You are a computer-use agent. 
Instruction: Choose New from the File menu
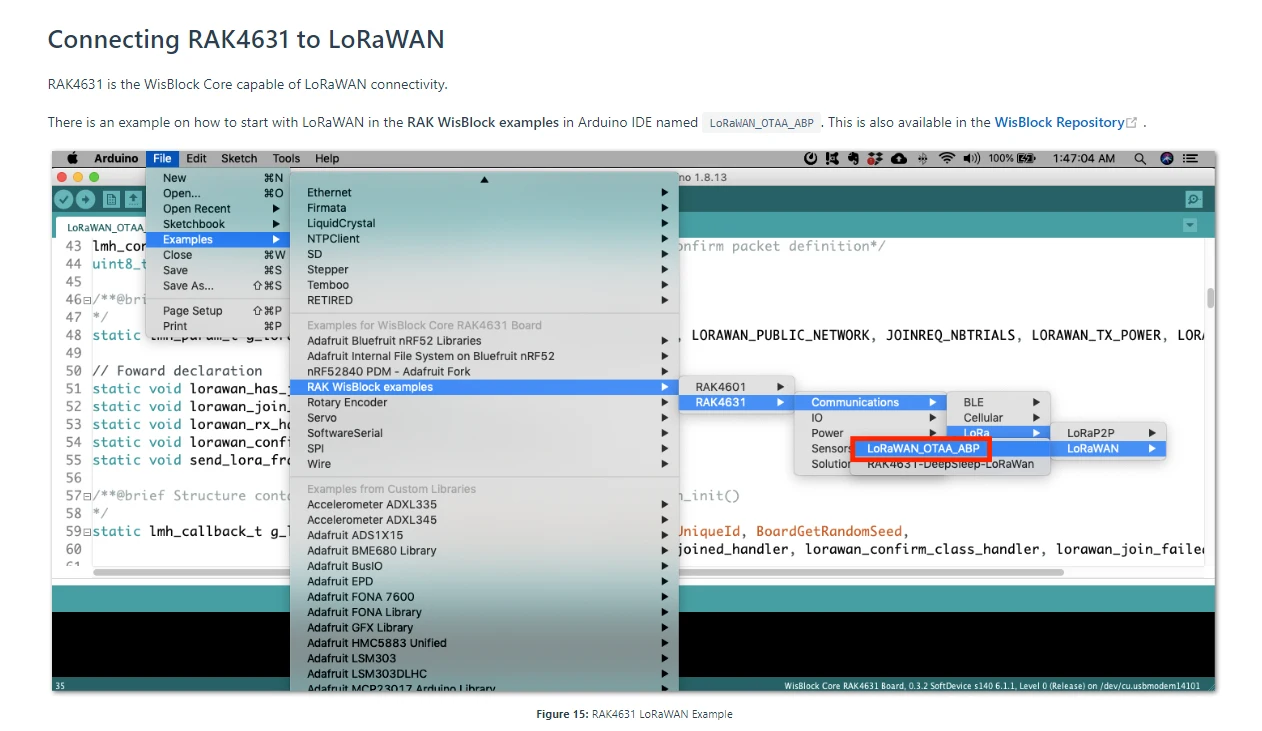coord(216,178)
